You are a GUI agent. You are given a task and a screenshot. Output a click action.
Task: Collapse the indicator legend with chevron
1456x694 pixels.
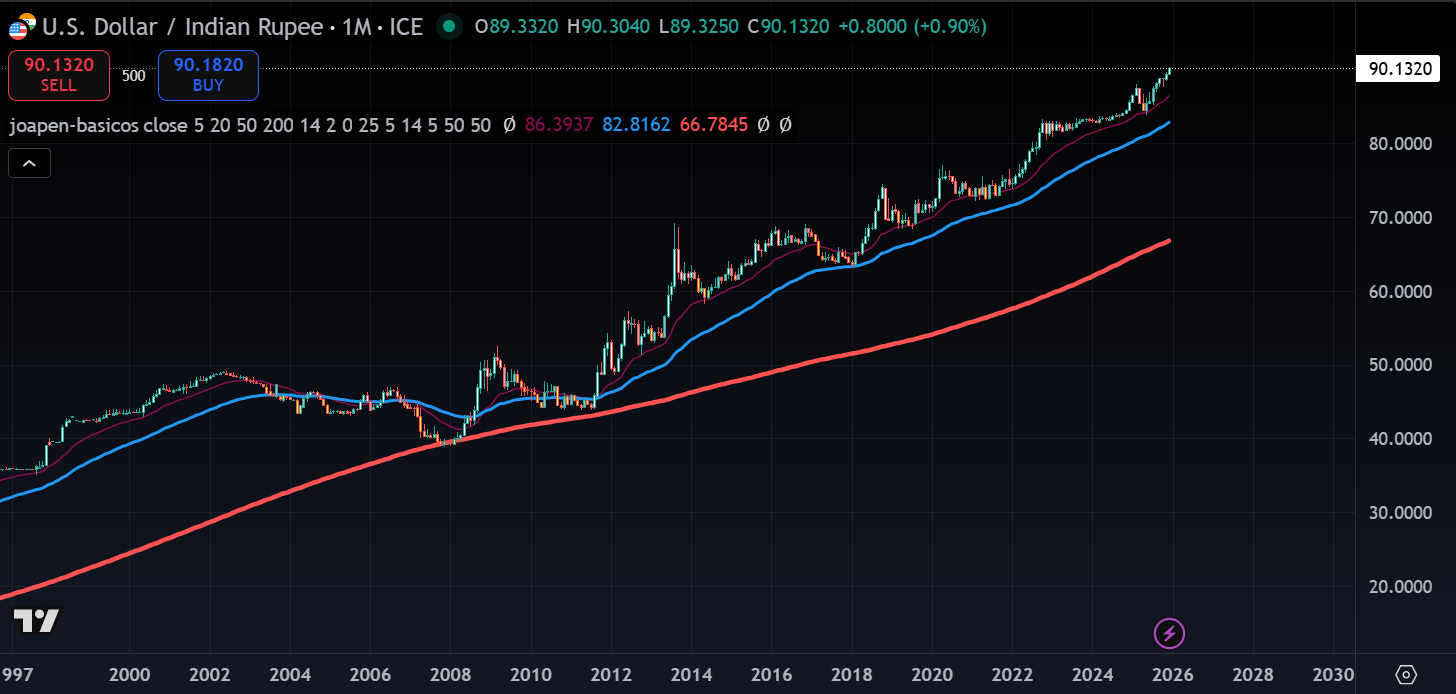(29, 163)
